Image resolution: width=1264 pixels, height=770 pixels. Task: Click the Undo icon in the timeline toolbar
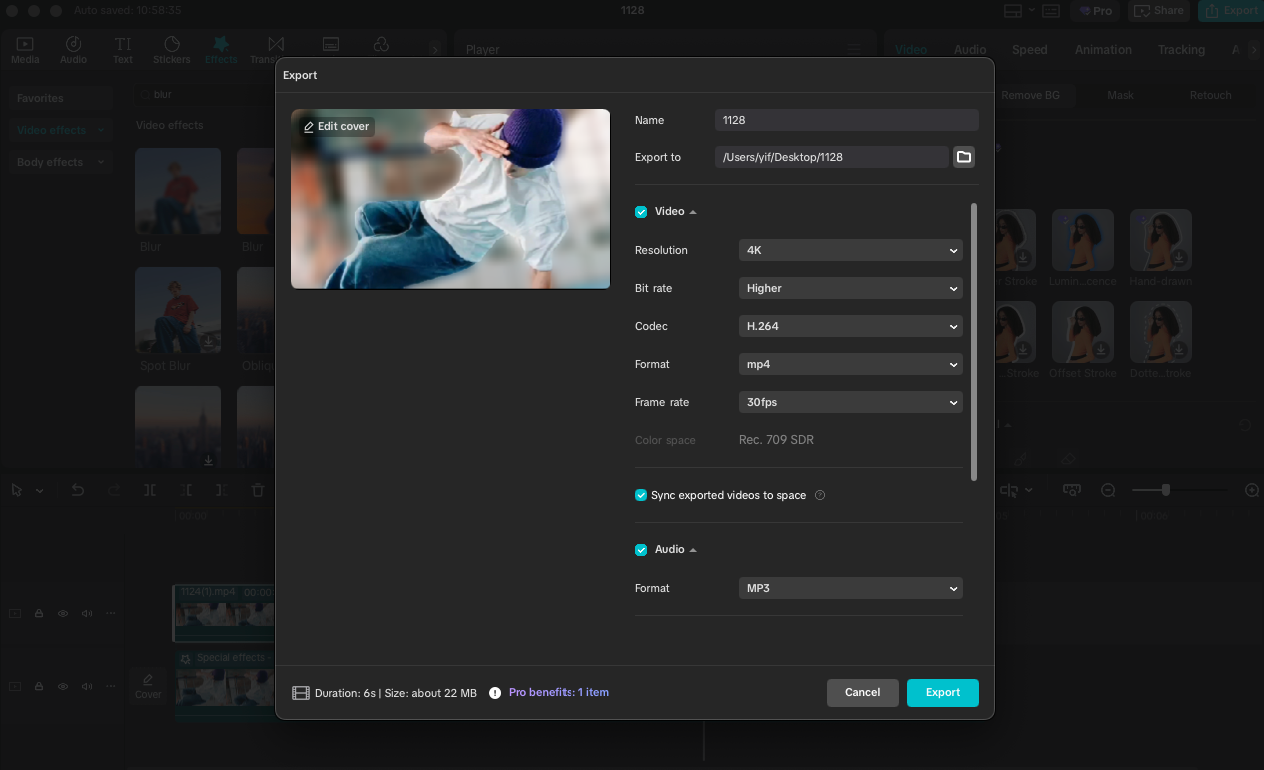tap(77, 490)
